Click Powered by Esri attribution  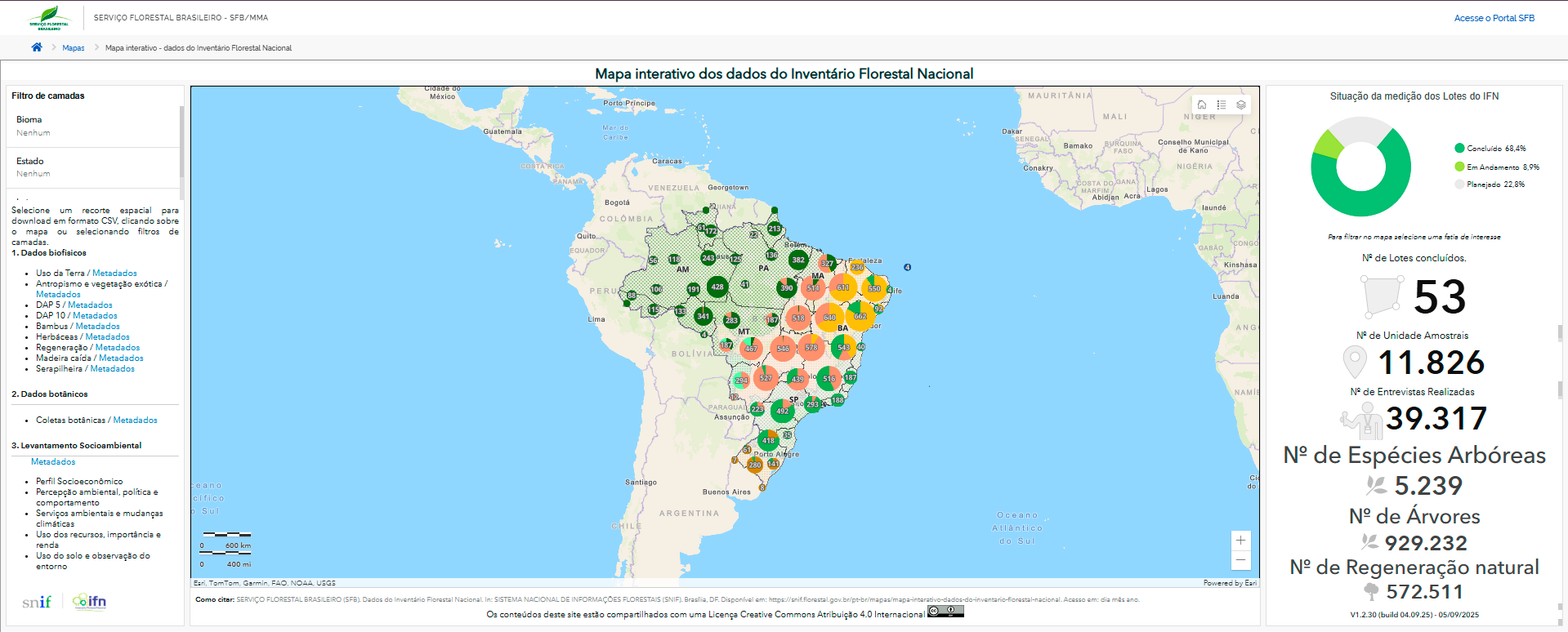tap(1230, 583)
